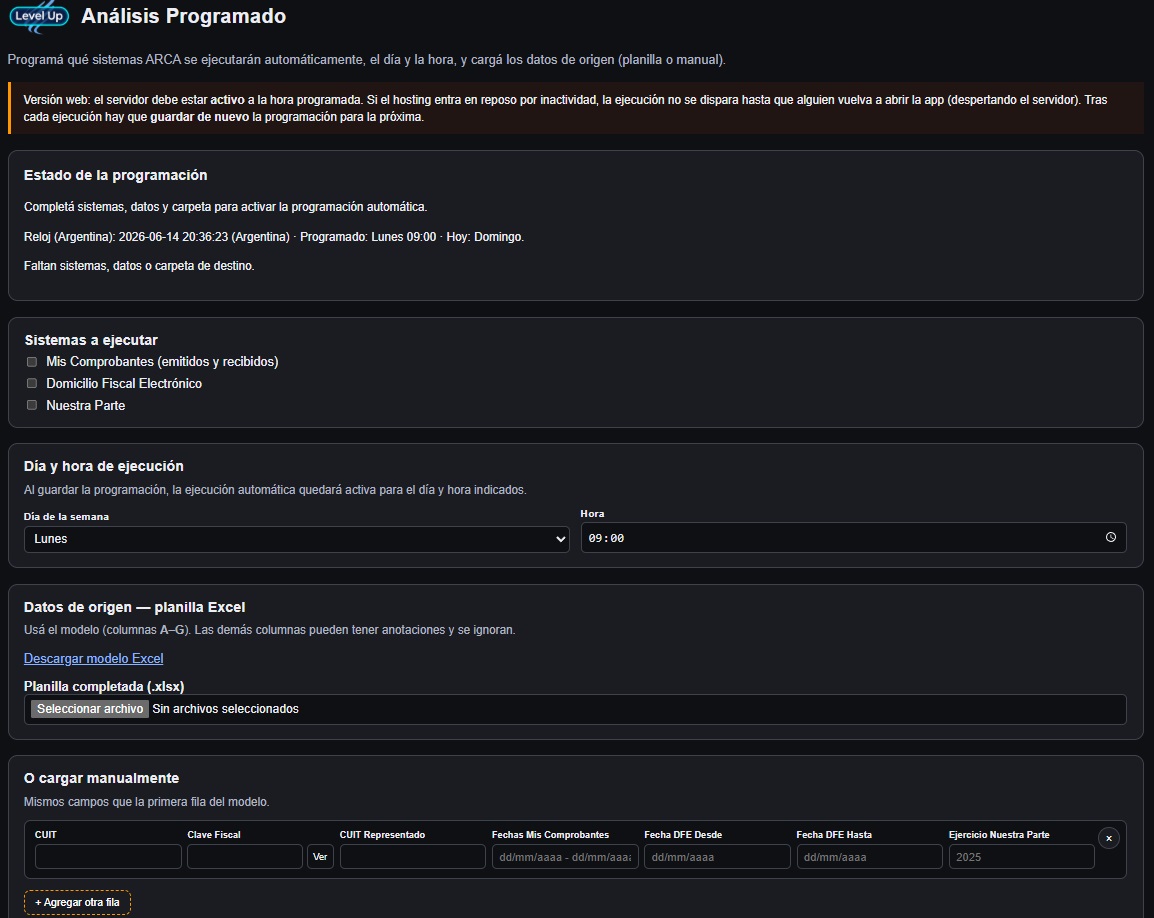Image resolution: width=1154 pixels, height=918 pixels.
Task: Click the Fechas Mis Comprobantes date range field
Action: tap(565, 856)
